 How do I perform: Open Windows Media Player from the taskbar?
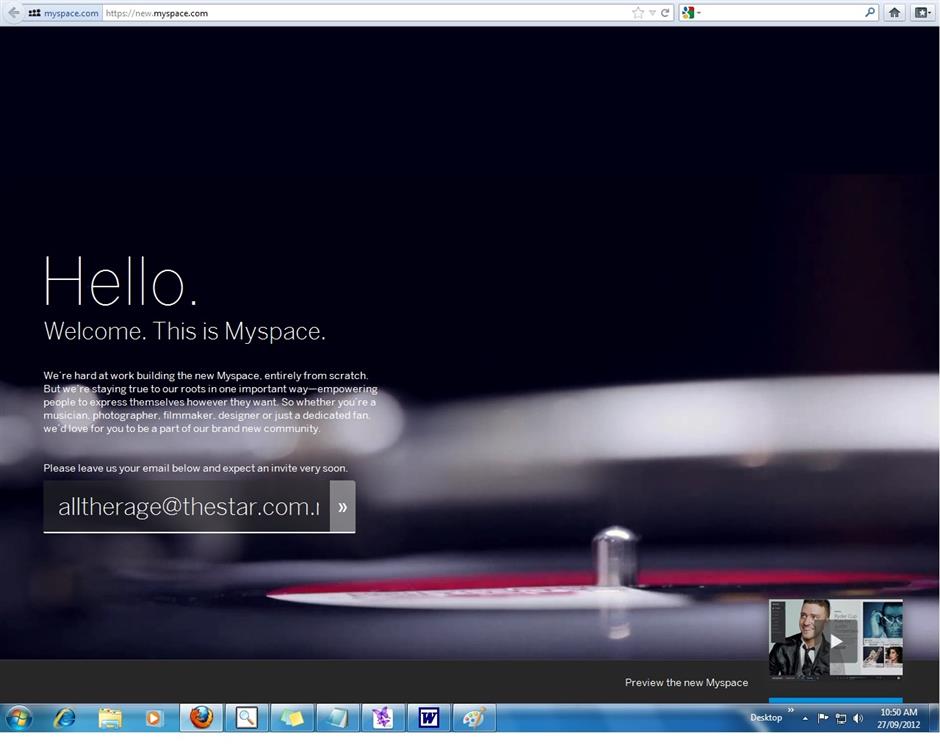click(153, 718)
